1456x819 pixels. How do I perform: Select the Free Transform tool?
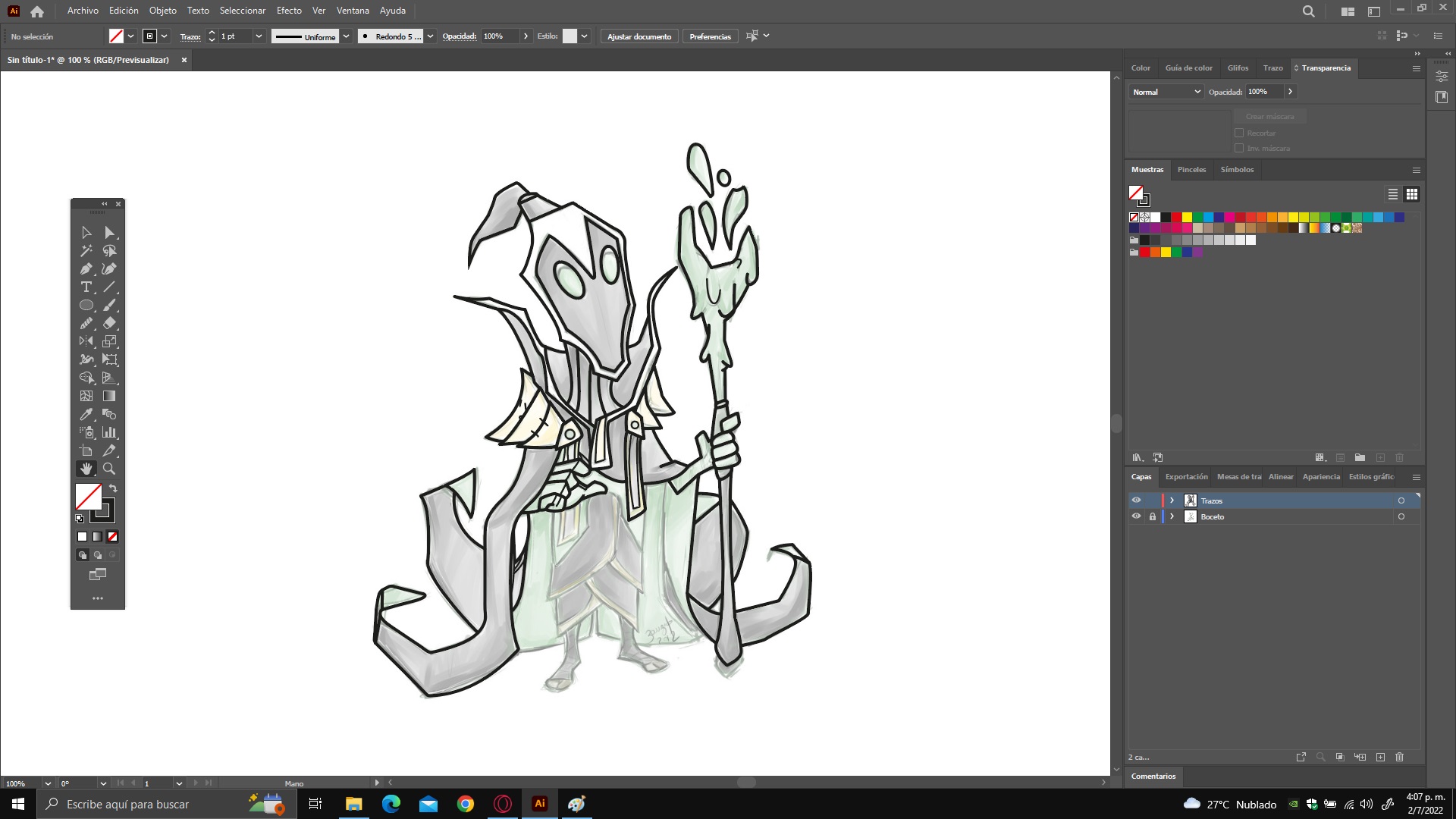110,360
